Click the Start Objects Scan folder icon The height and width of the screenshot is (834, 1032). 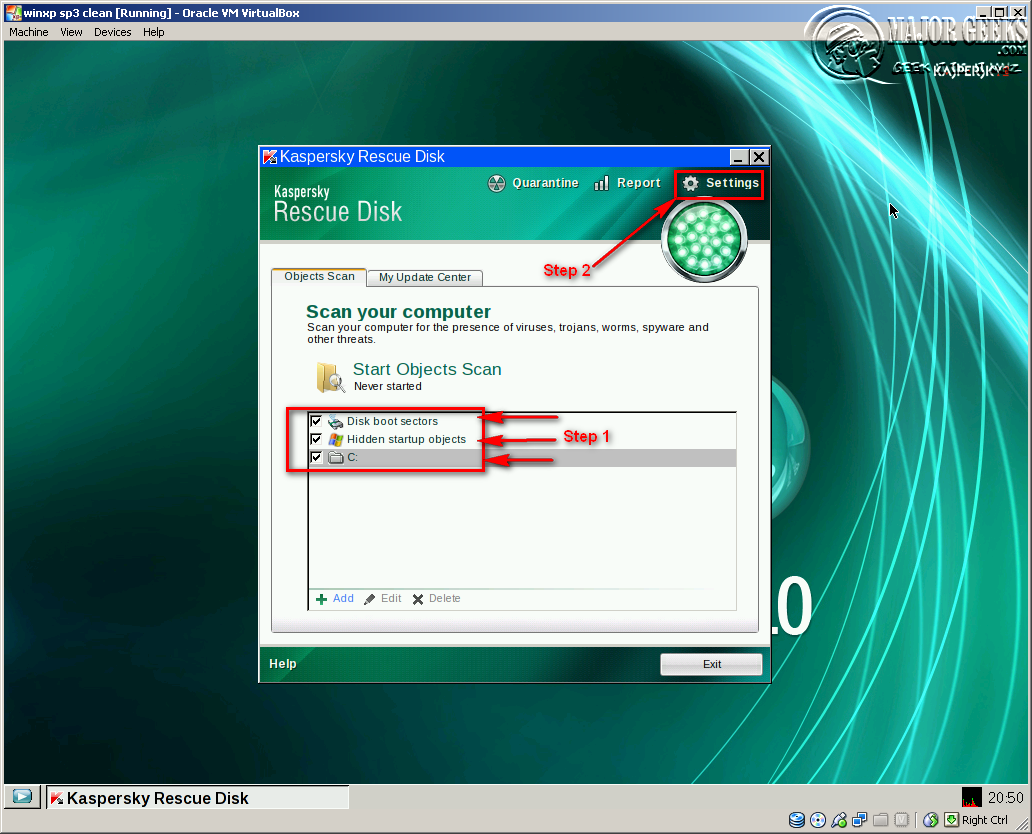pyautogui.click(x=329, y=378)
